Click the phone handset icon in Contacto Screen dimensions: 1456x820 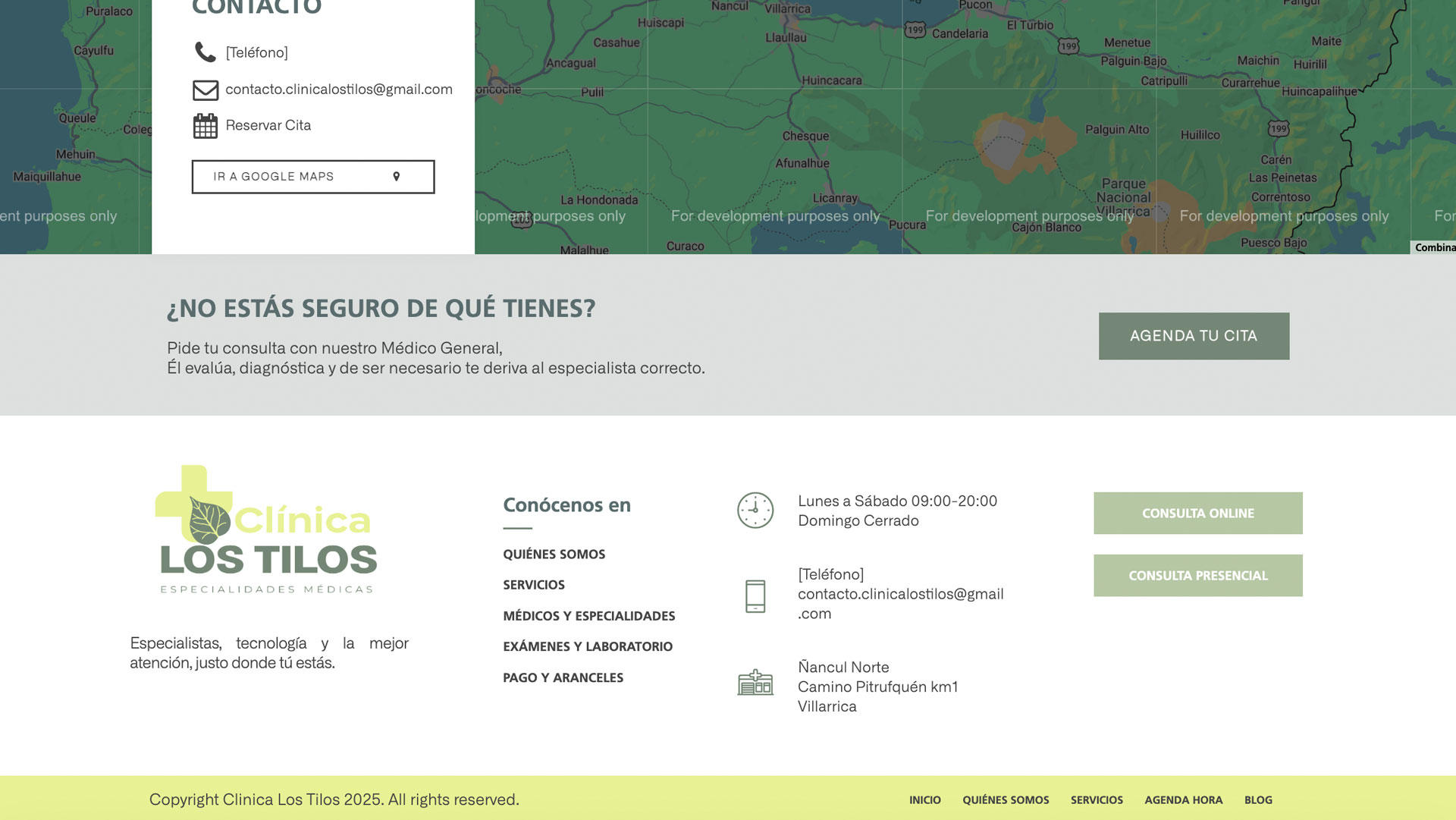click(x=205, y=52)
